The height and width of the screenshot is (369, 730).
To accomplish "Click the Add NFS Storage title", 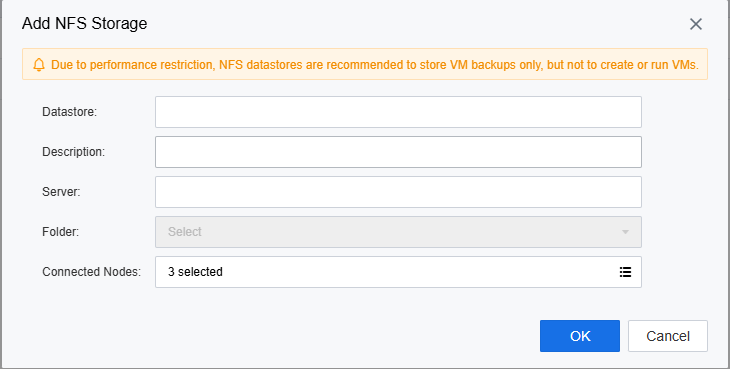I will coord(85,23).
